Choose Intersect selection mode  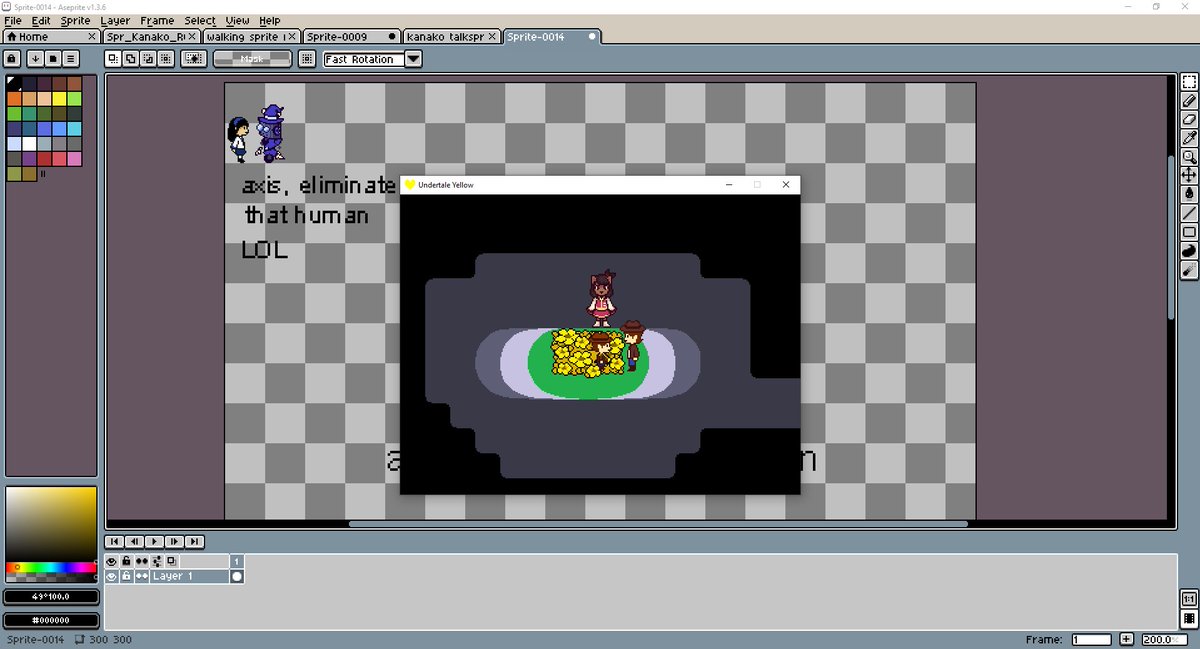click(x=166, y=59)
